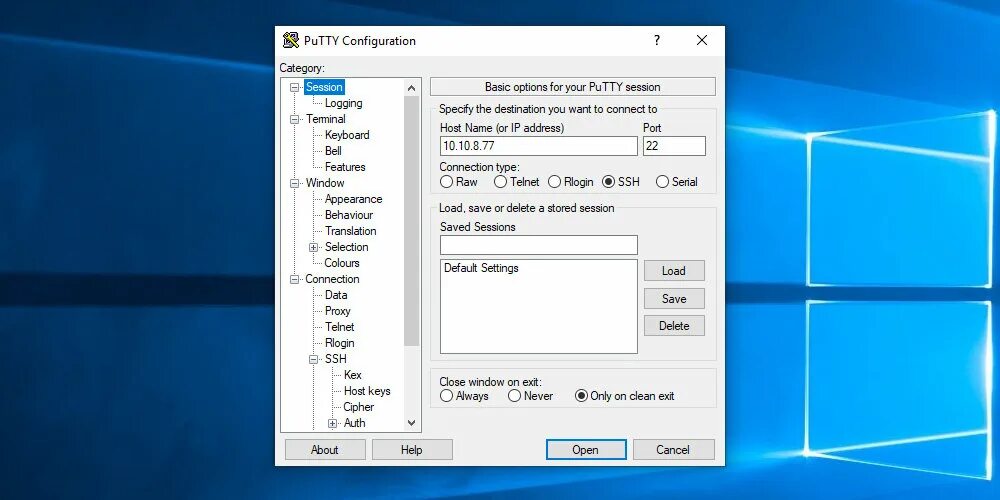Screen dimensions: 1000x500
Task: Open the Features category
Action: (x=345, y=166)
